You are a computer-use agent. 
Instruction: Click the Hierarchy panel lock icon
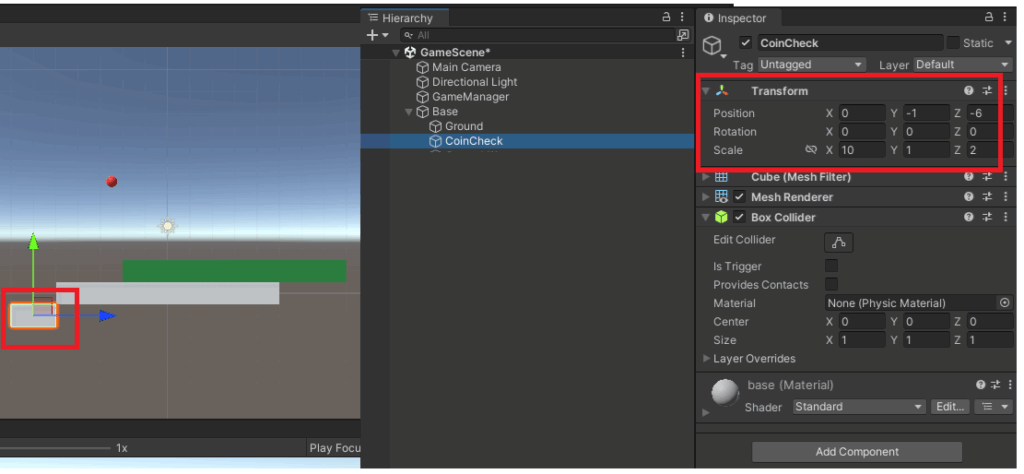coord(666,17)
